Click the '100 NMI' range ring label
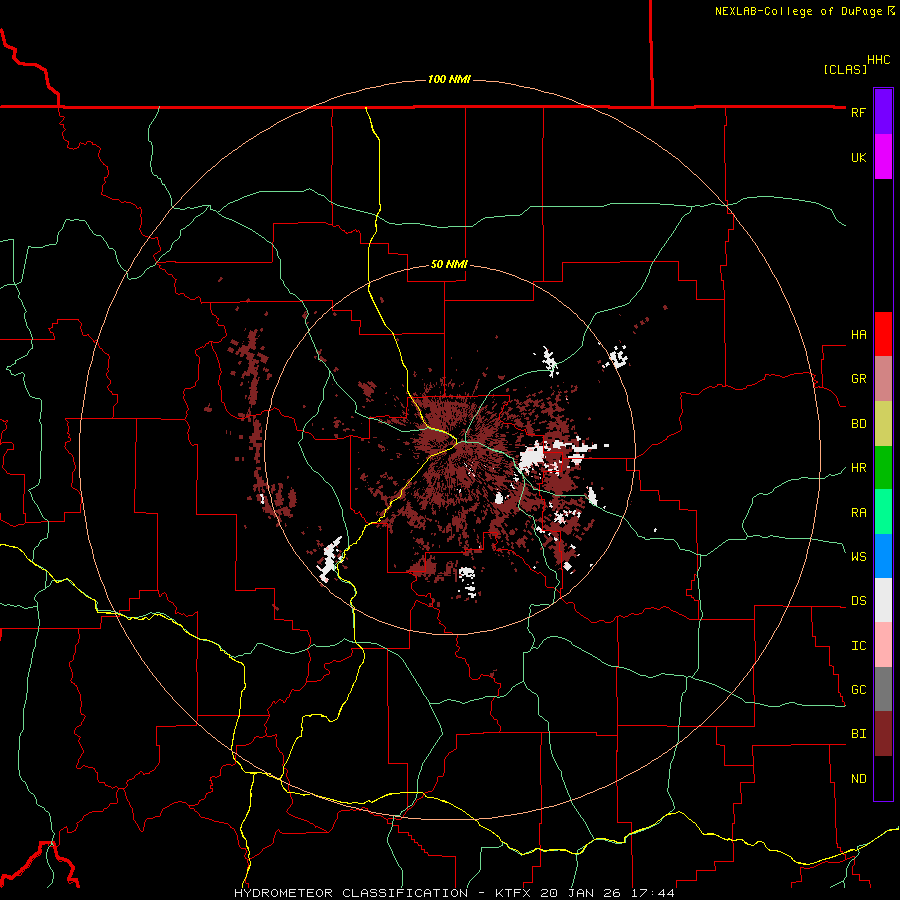This screenshot has height=900, width=900. [x=449, y=79]
